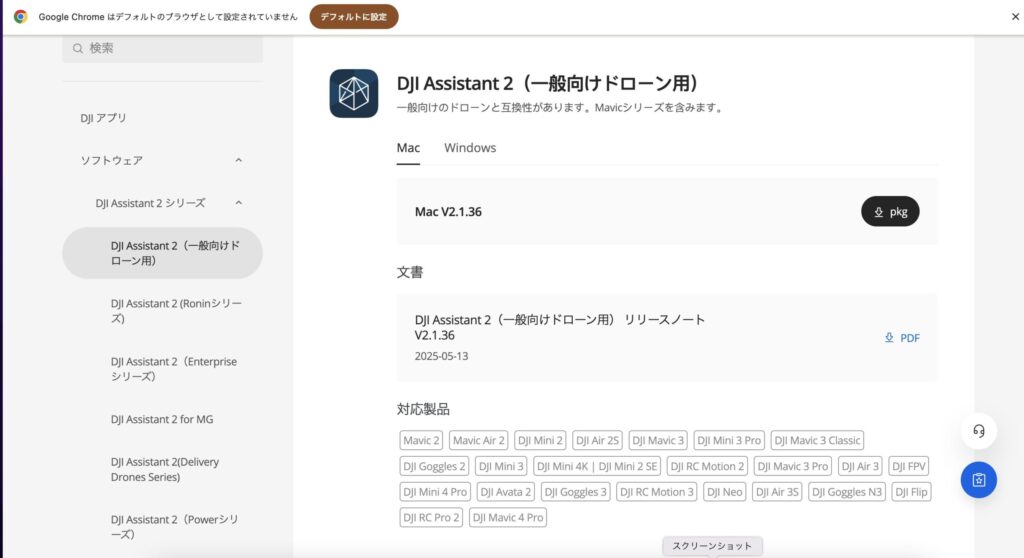Open DJI アプリ in sidebar
Image resolution: width=1024 pixels, height=558 pixels.
tap(103, 118)
